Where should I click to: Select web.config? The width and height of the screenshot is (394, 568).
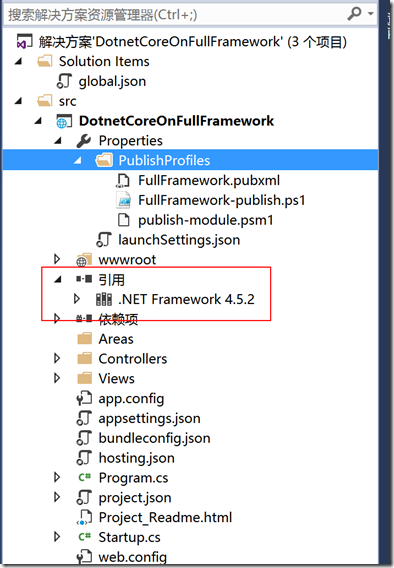[133, 557]
